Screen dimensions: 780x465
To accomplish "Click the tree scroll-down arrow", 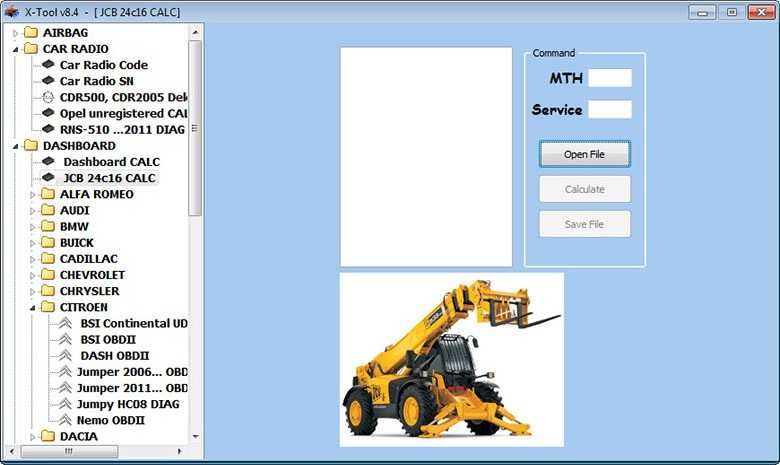I will (195, 436).
